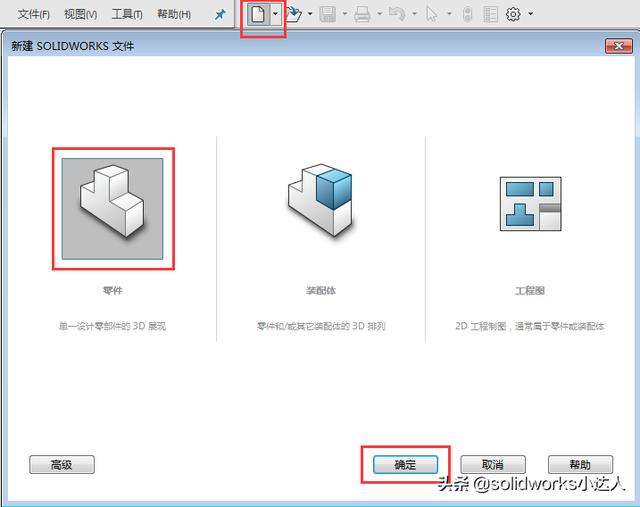Expand the Options gear dropdown arrow

pyautogui.click(x=531, y=14)
